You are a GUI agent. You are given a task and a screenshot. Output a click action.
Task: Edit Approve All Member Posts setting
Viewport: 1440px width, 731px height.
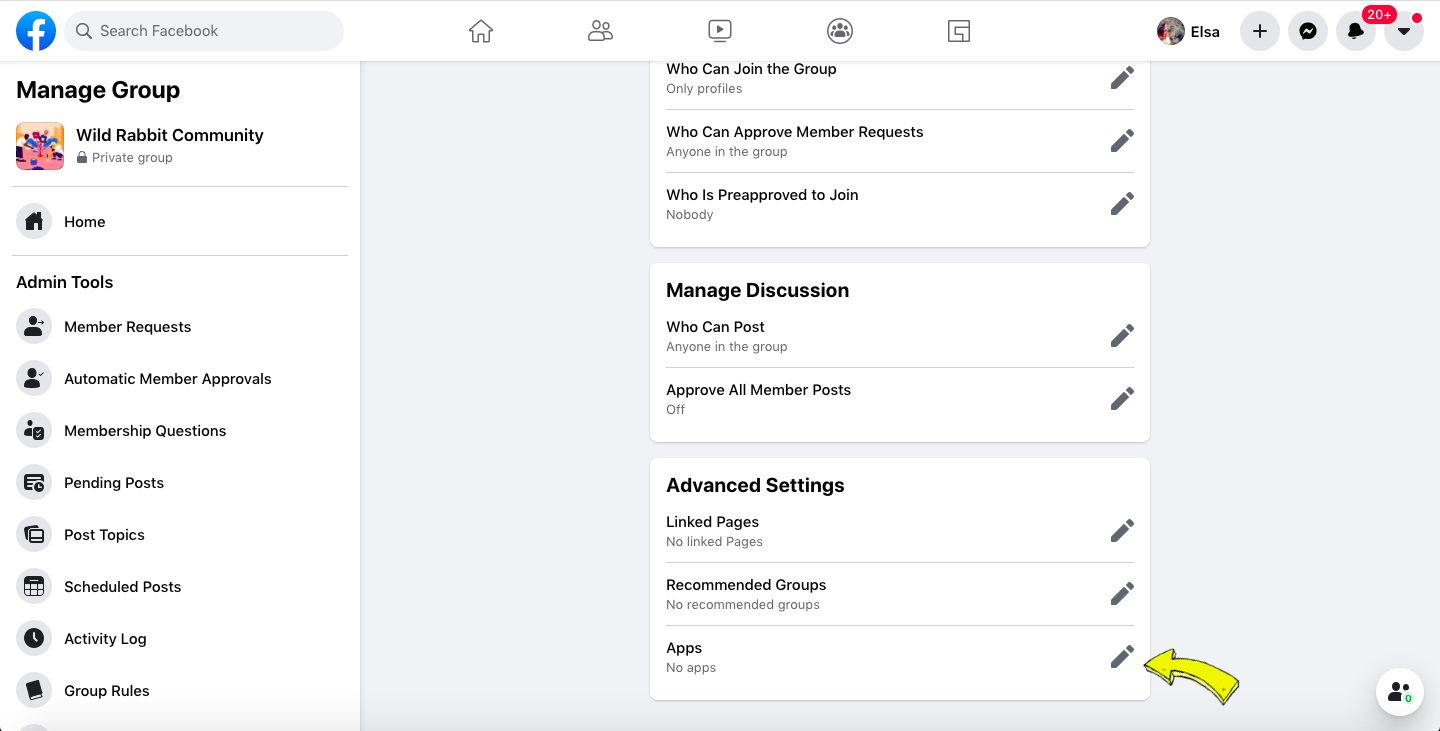tap(1122, 399)
